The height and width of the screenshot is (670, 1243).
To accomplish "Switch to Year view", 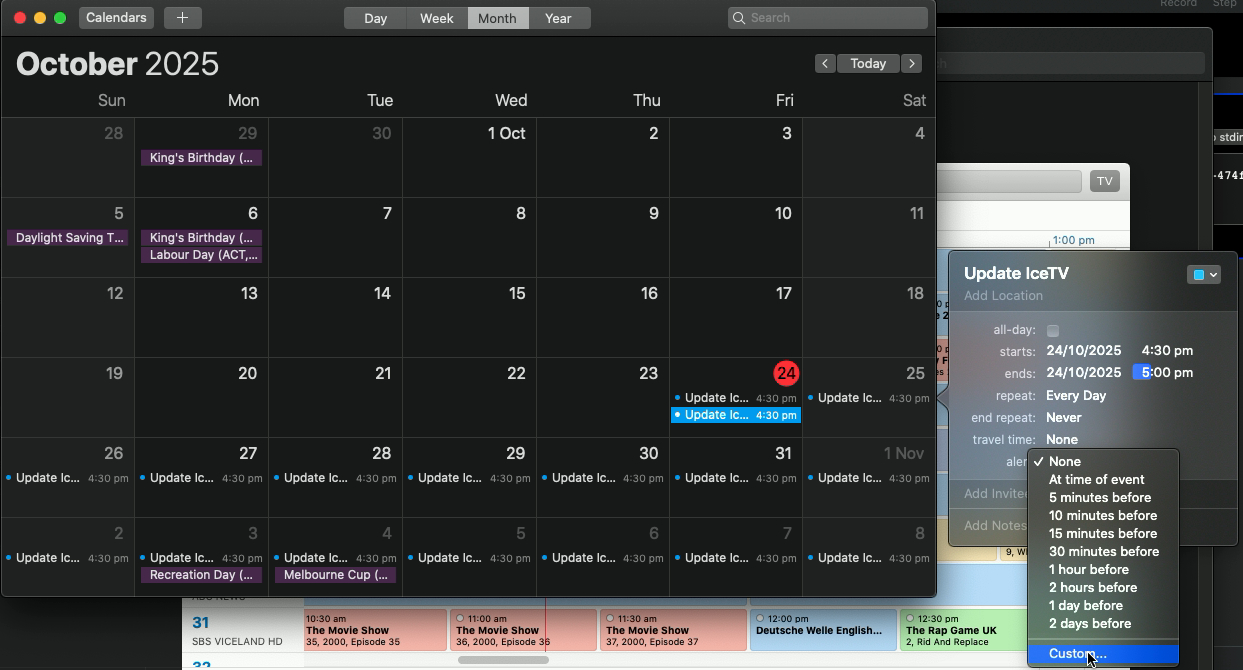I will [559, 18].
